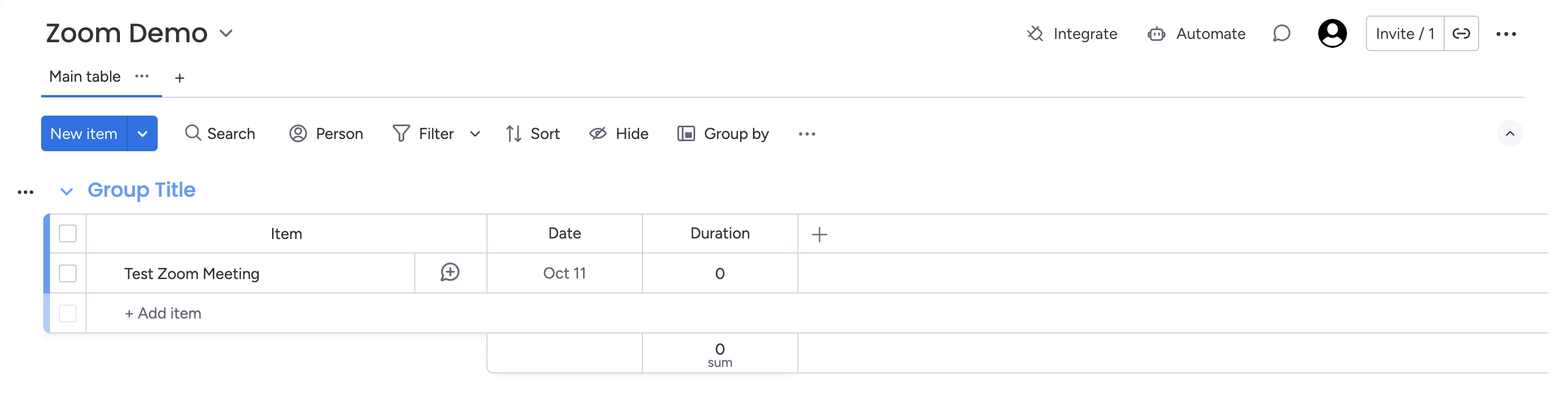Viewport: 1568px width, 398px height.
Task: Open the Automate robot icon
Action: (1156, 33)
